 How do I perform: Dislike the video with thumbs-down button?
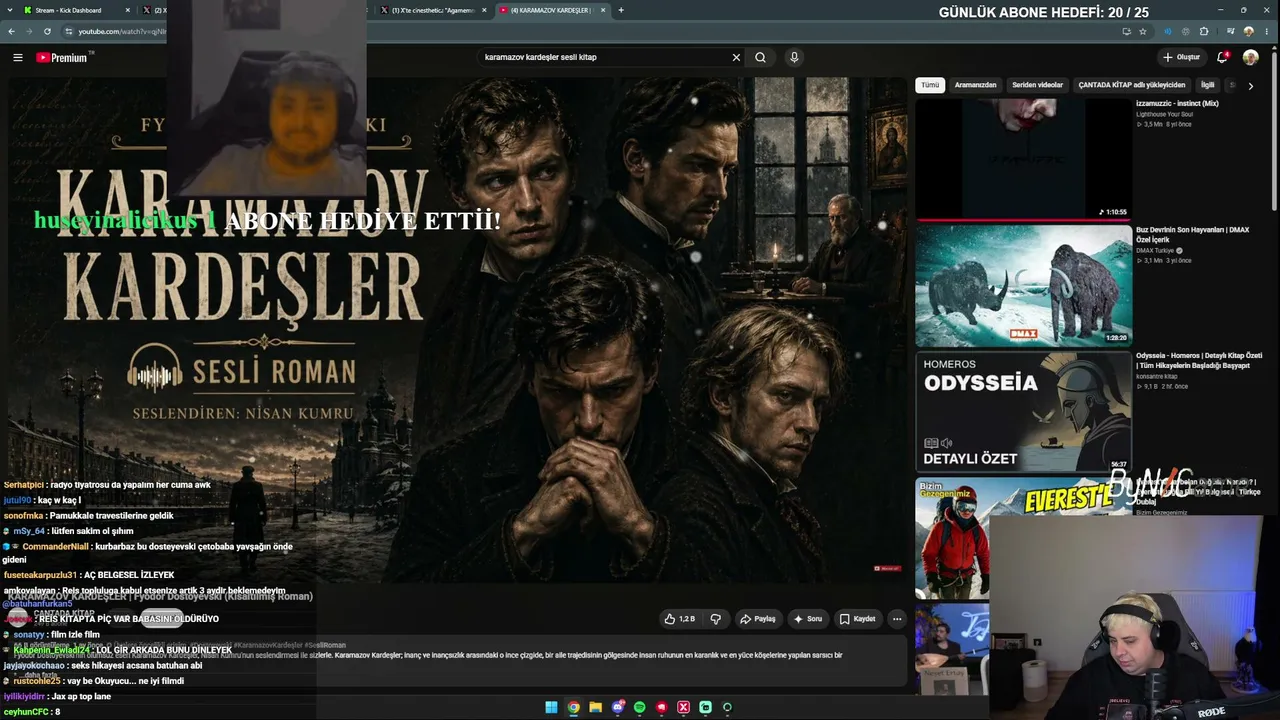[x=716, y=619]
